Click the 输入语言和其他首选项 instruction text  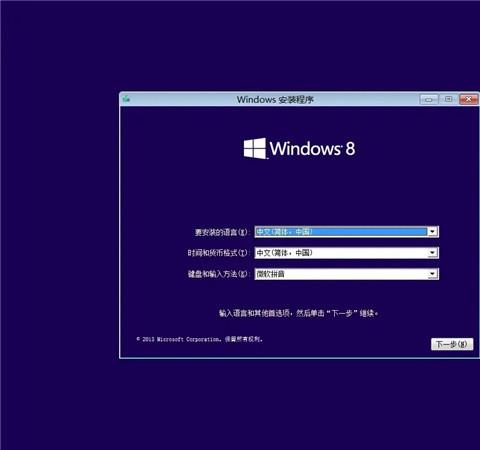(299, 313)
